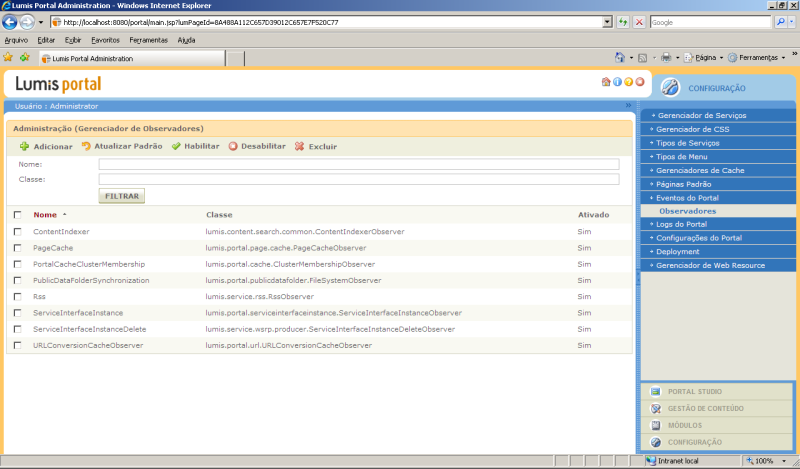The image size is (800, 469).
Task: Stop loading with the red X icon
Action: pos(639,22)
